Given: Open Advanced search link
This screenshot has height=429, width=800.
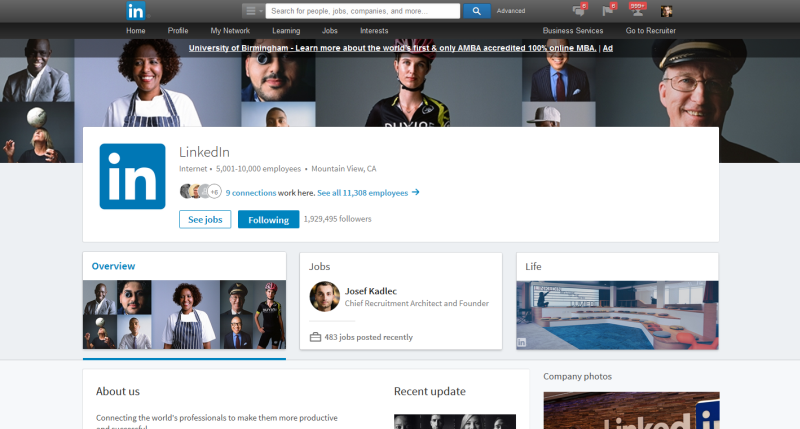Looking at the screenshot, I should tap(511, 11).
